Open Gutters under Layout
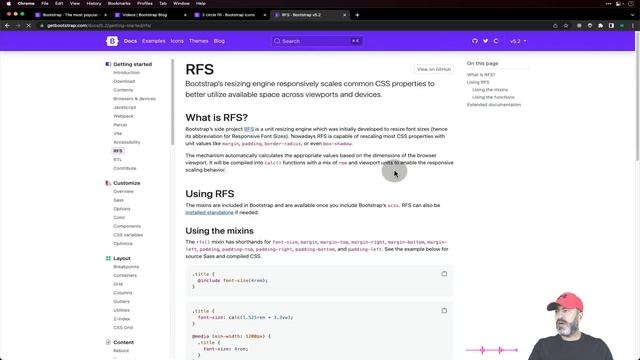The image size is (640, 360). click(121, 302)
